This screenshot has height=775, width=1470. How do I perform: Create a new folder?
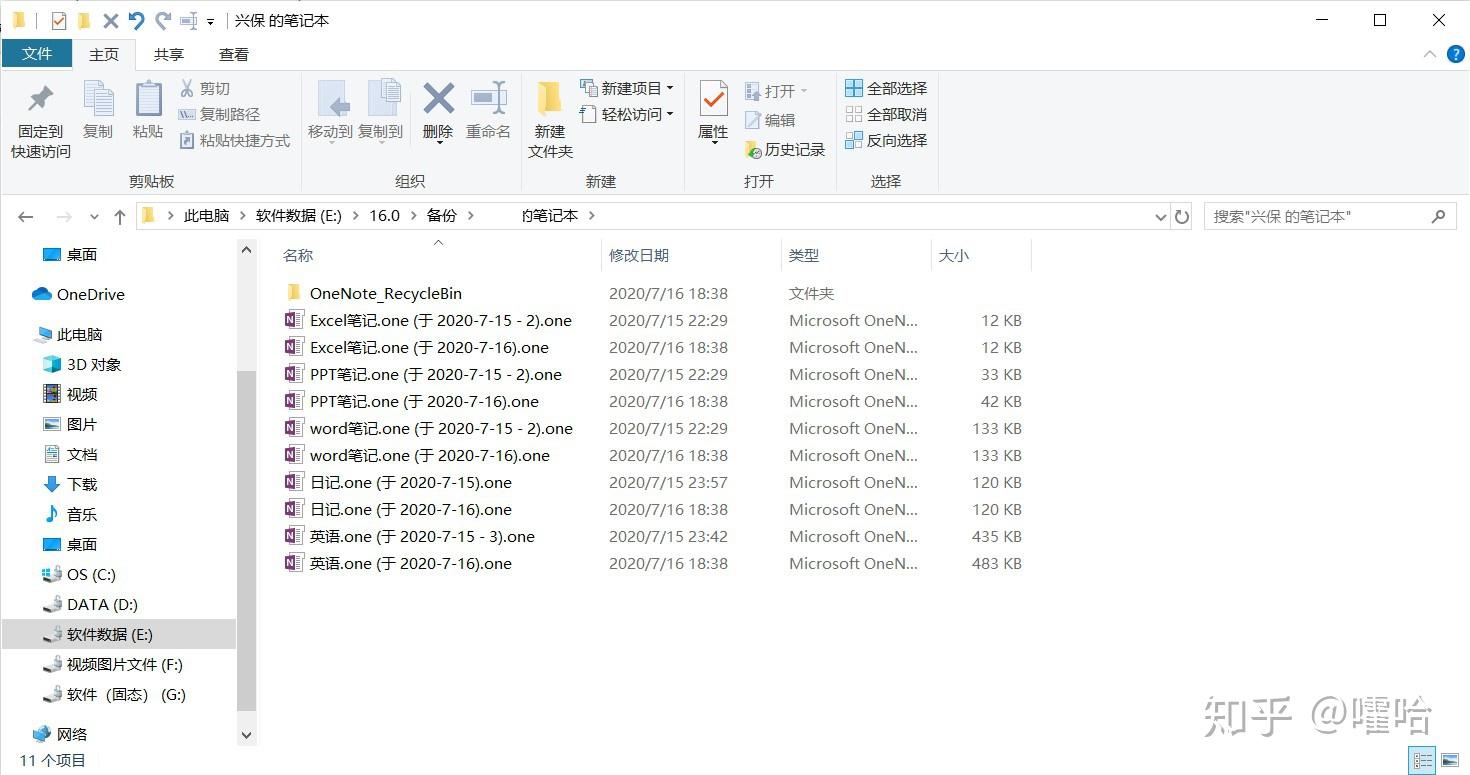550,121
